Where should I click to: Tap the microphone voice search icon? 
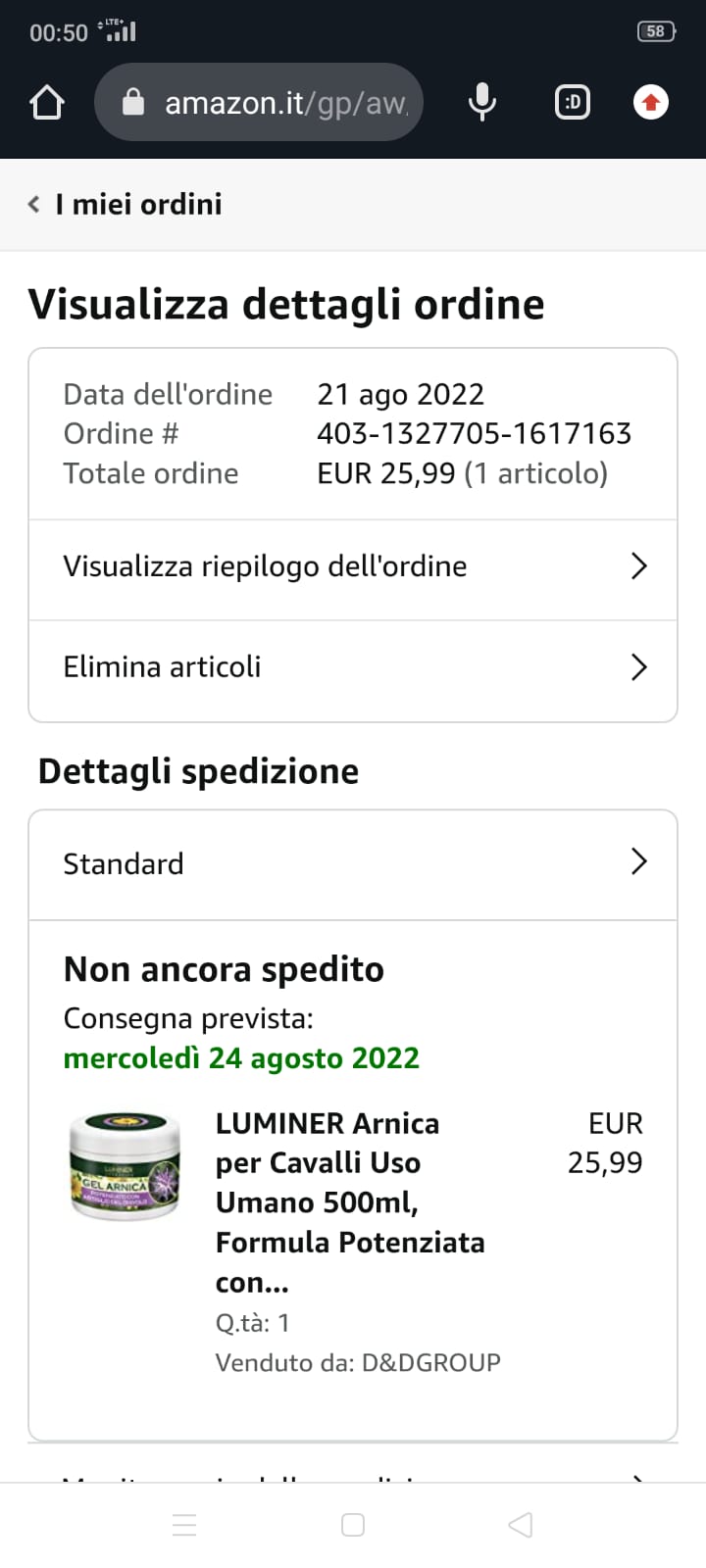[481, 102]
